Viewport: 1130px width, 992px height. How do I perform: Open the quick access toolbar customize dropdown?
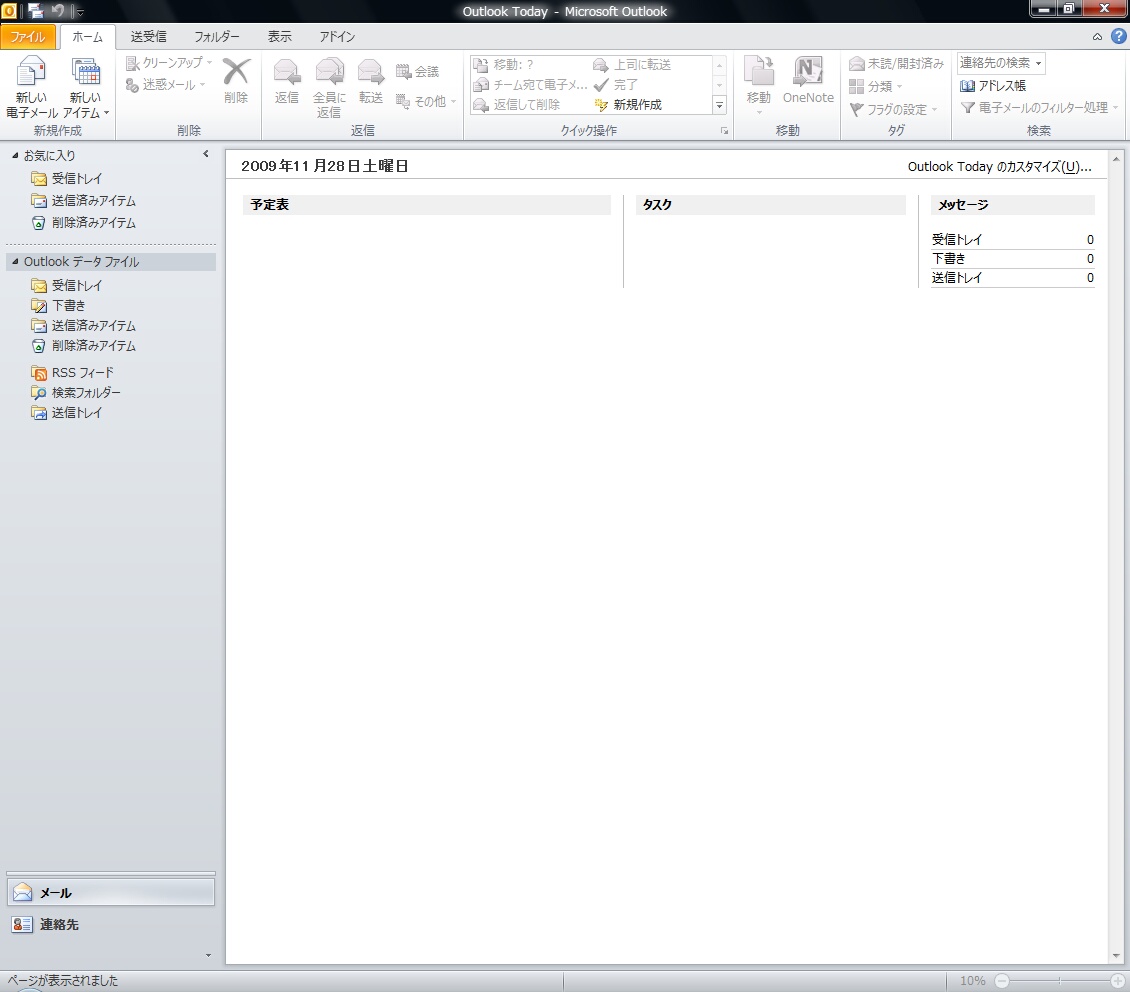[x=80, y=12]
